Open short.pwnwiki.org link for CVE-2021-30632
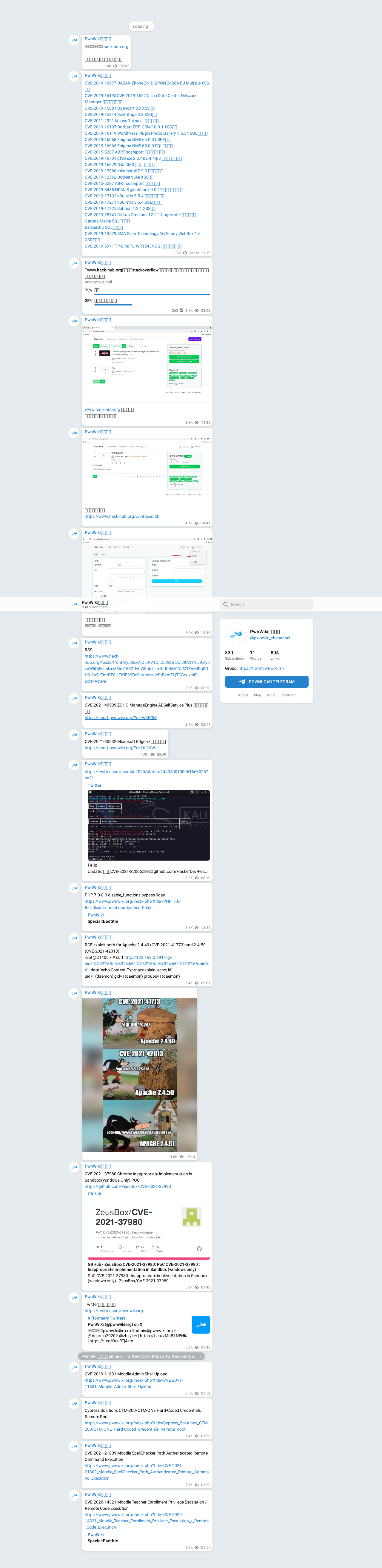The image size is (382, 1568). click(x=120, y=748)
